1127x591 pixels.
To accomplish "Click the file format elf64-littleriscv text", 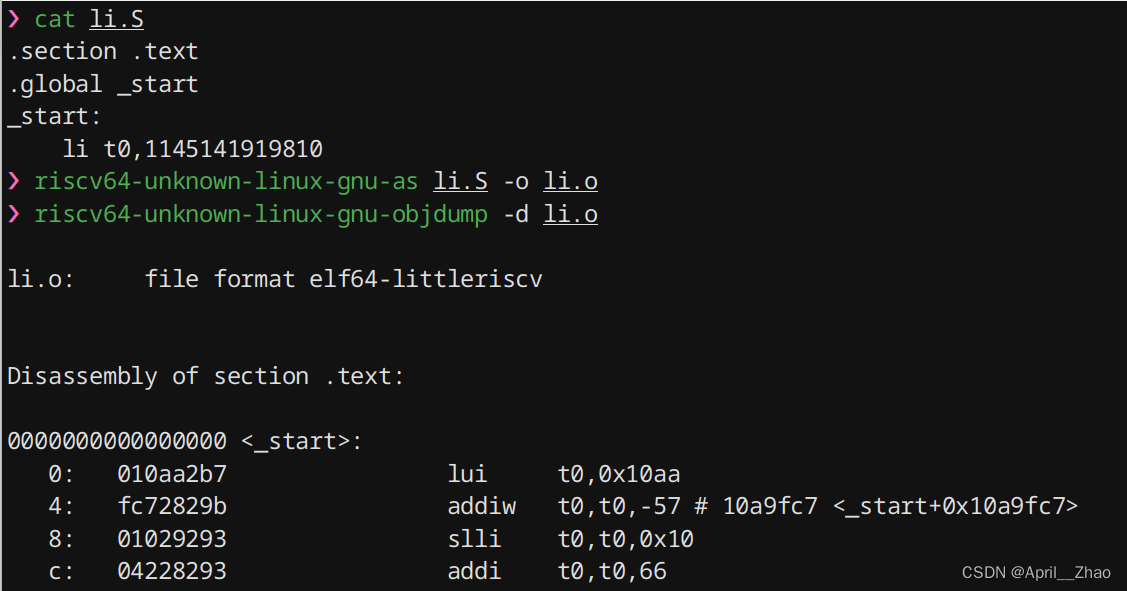I will (x=344, y=279).
